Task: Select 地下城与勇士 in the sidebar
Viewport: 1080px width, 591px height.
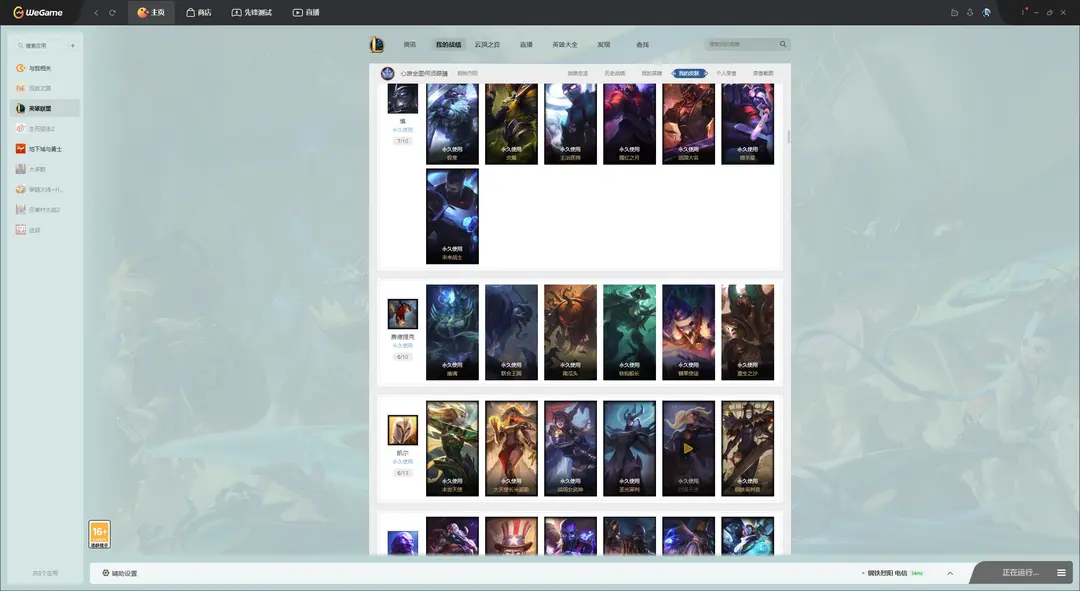Action: [45, 149]
